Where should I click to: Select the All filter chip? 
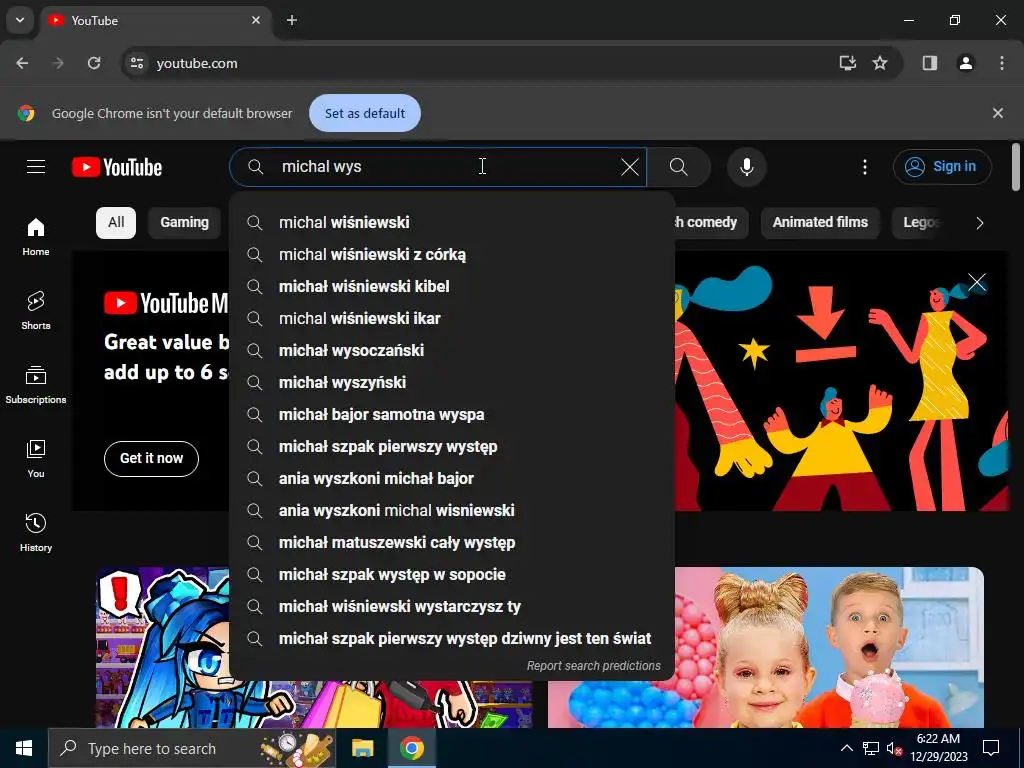[116, 223]
